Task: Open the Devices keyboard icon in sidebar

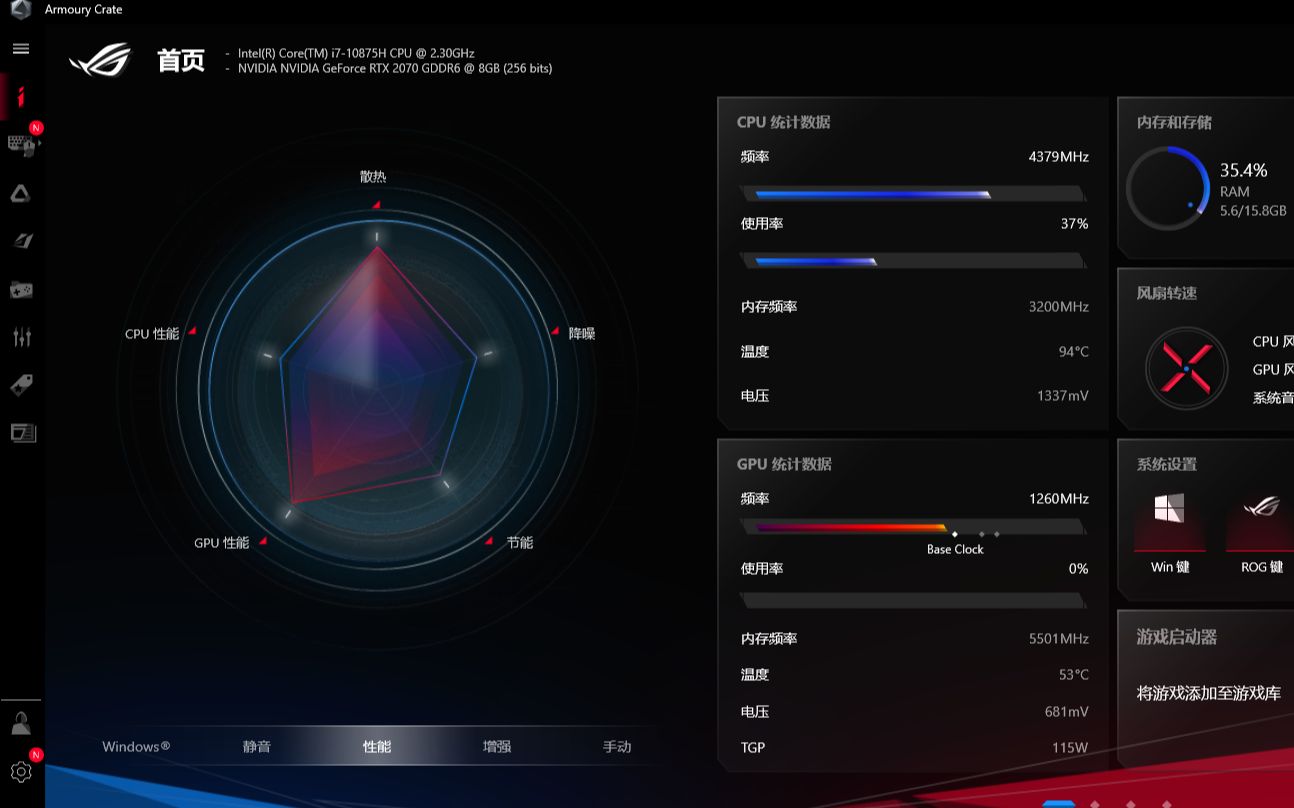Action: click(x=21, y=145)
